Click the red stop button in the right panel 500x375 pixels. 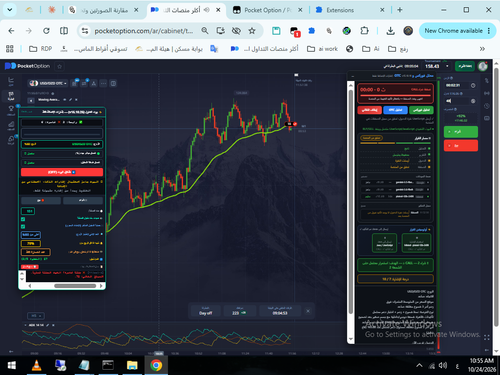[x=369, y=110]
